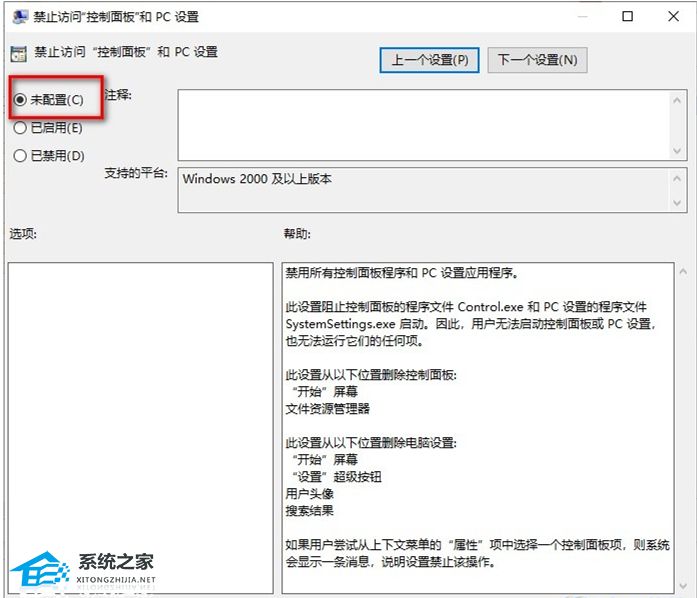
Task: Go to next setting with 下一个设置(N)
Action: [537, 60]
